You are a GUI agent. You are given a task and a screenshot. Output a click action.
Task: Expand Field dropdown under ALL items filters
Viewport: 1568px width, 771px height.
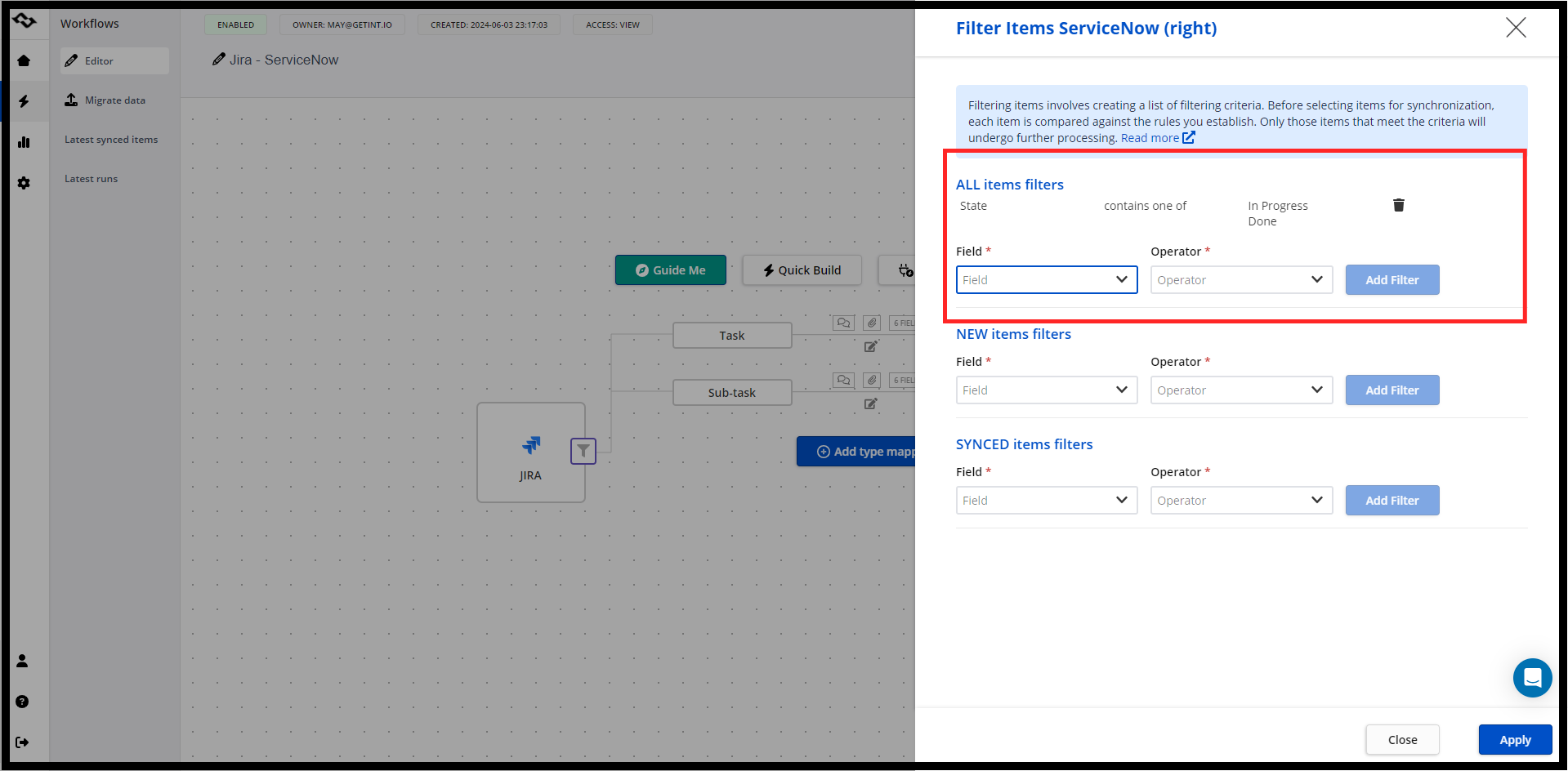tap(1046, 279)
